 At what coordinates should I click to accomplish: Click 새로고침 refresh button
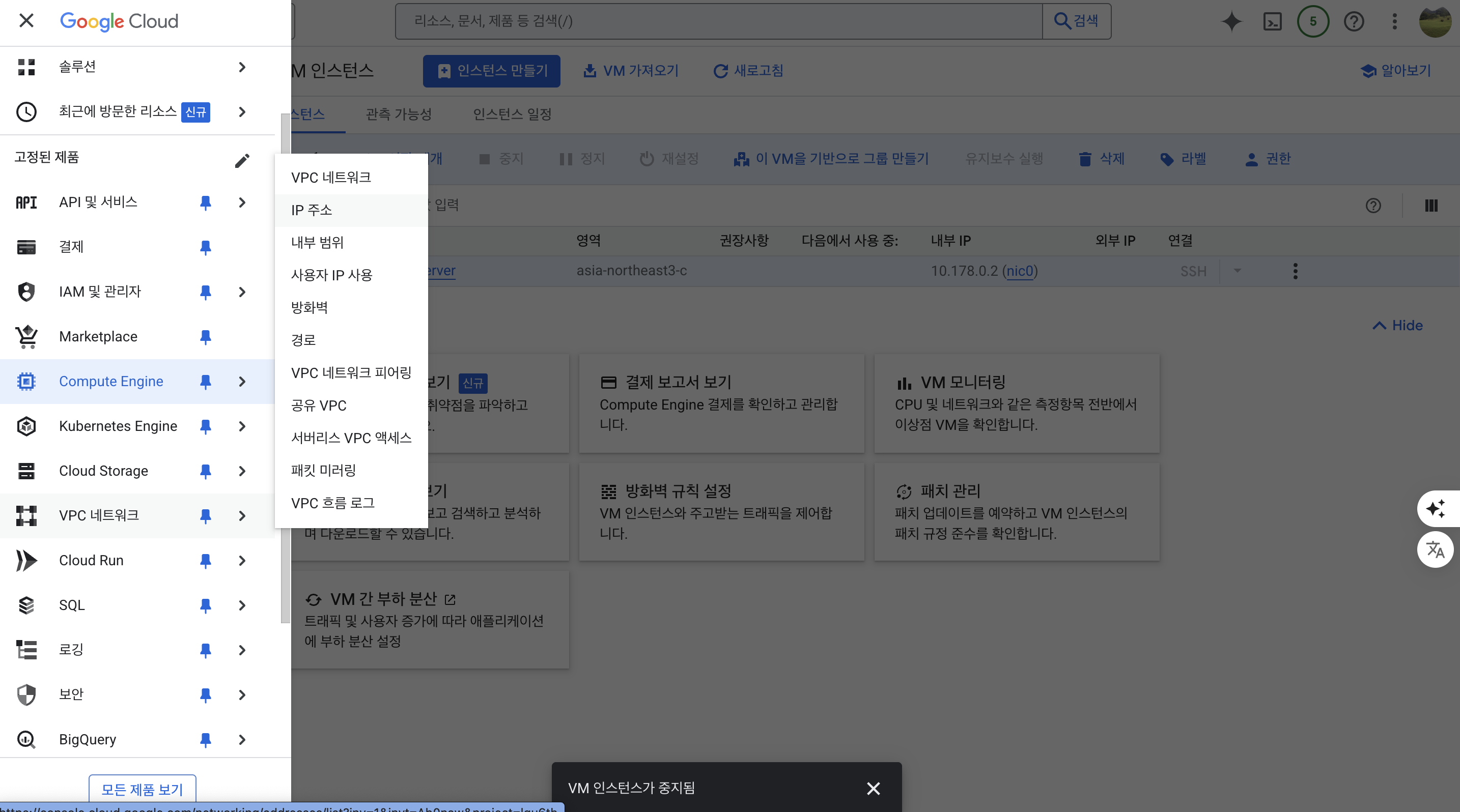[748, 71]
